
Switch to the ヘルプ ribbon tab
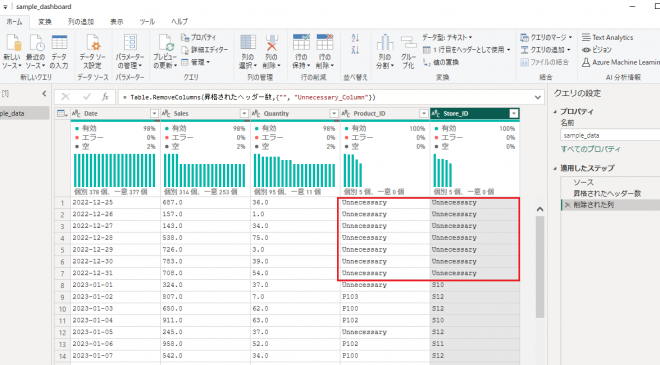pos(179,21)
